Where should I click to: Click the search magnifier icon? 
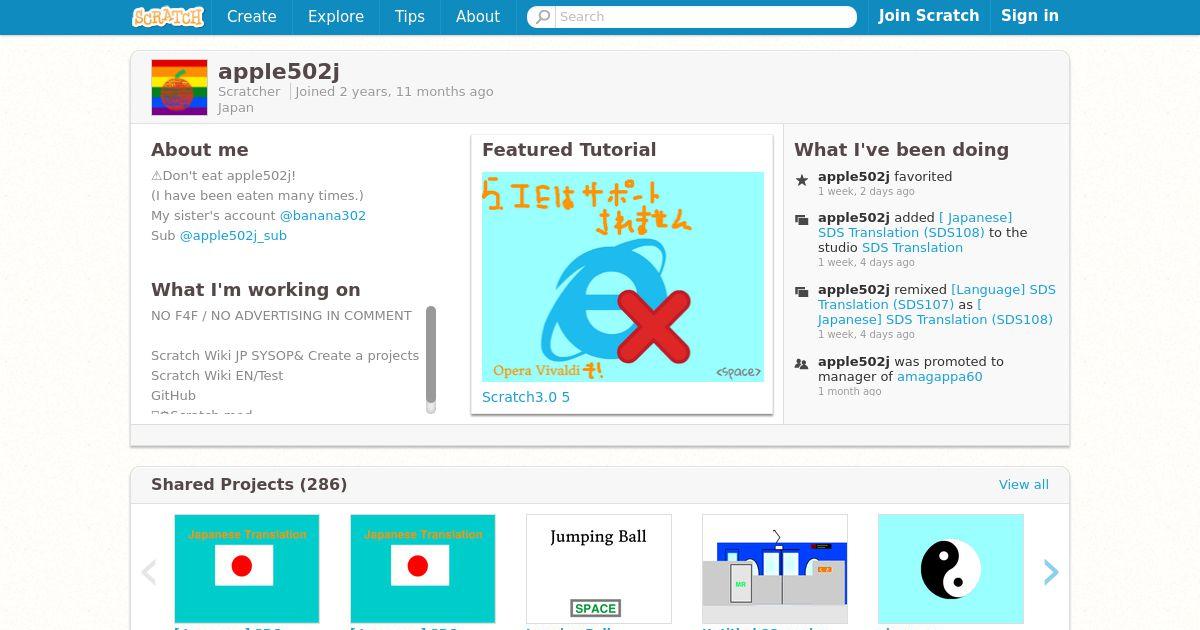point(542,17)
